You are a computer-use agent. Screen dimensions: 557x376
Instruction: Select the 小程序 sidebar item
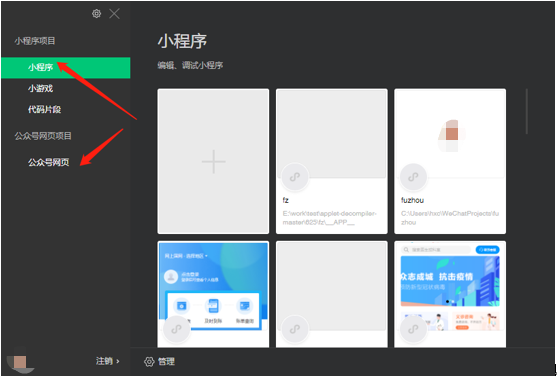(x=66, y=68)
